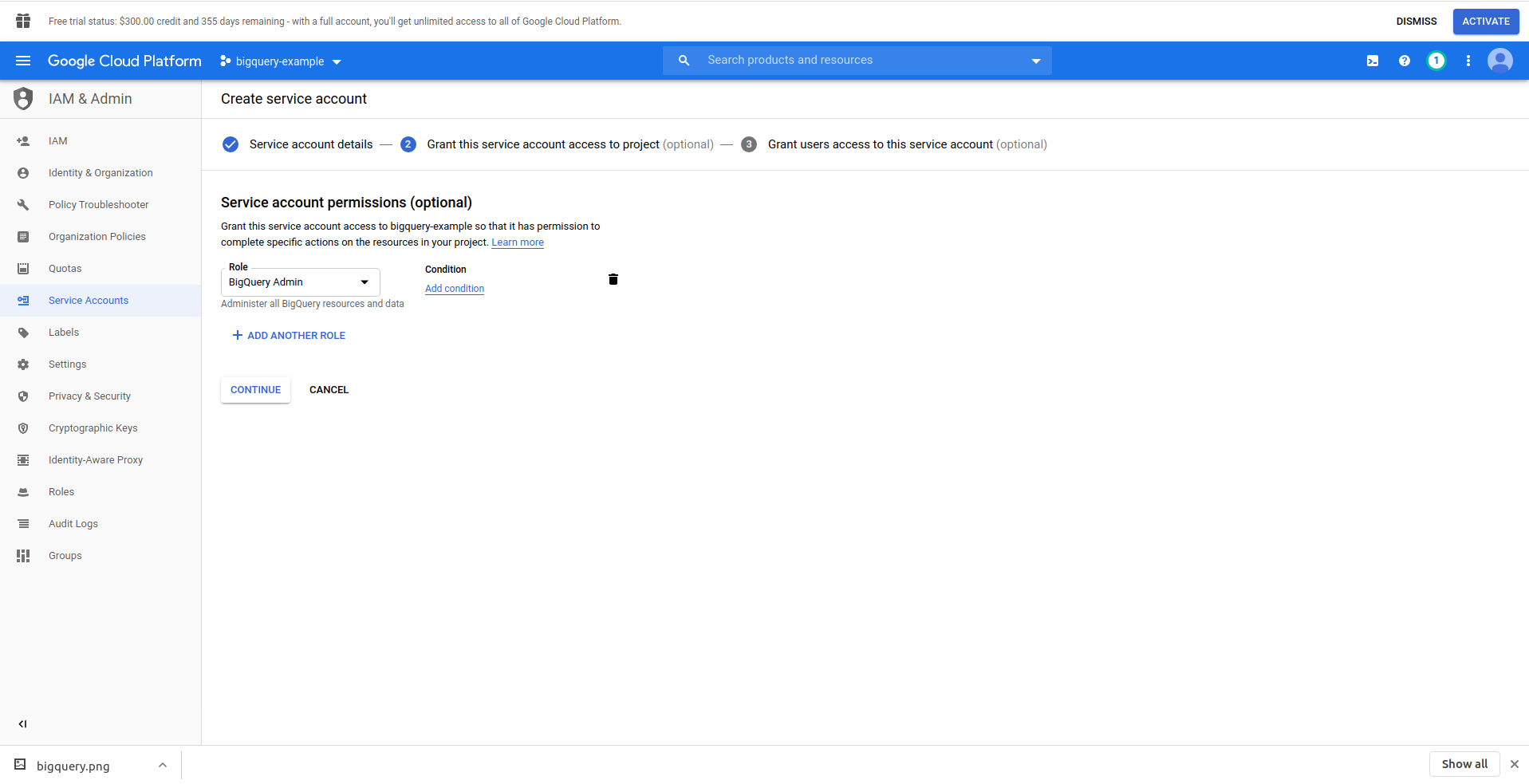Click the Audit Logs icon
The height and width of the screenshot is (784, 1529).
pos(23,524)
